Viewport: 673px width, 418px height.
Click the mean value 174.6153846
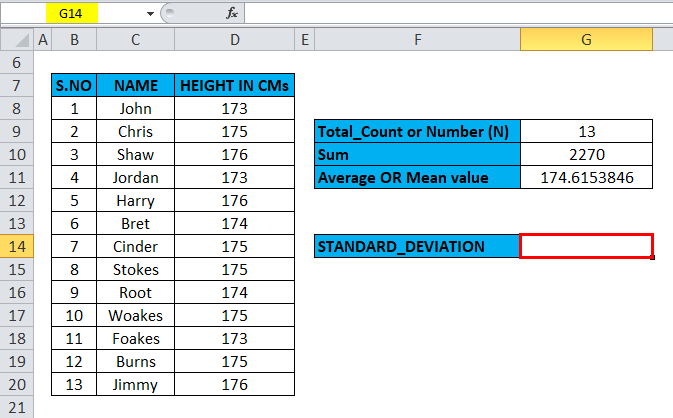pos(586,177)
